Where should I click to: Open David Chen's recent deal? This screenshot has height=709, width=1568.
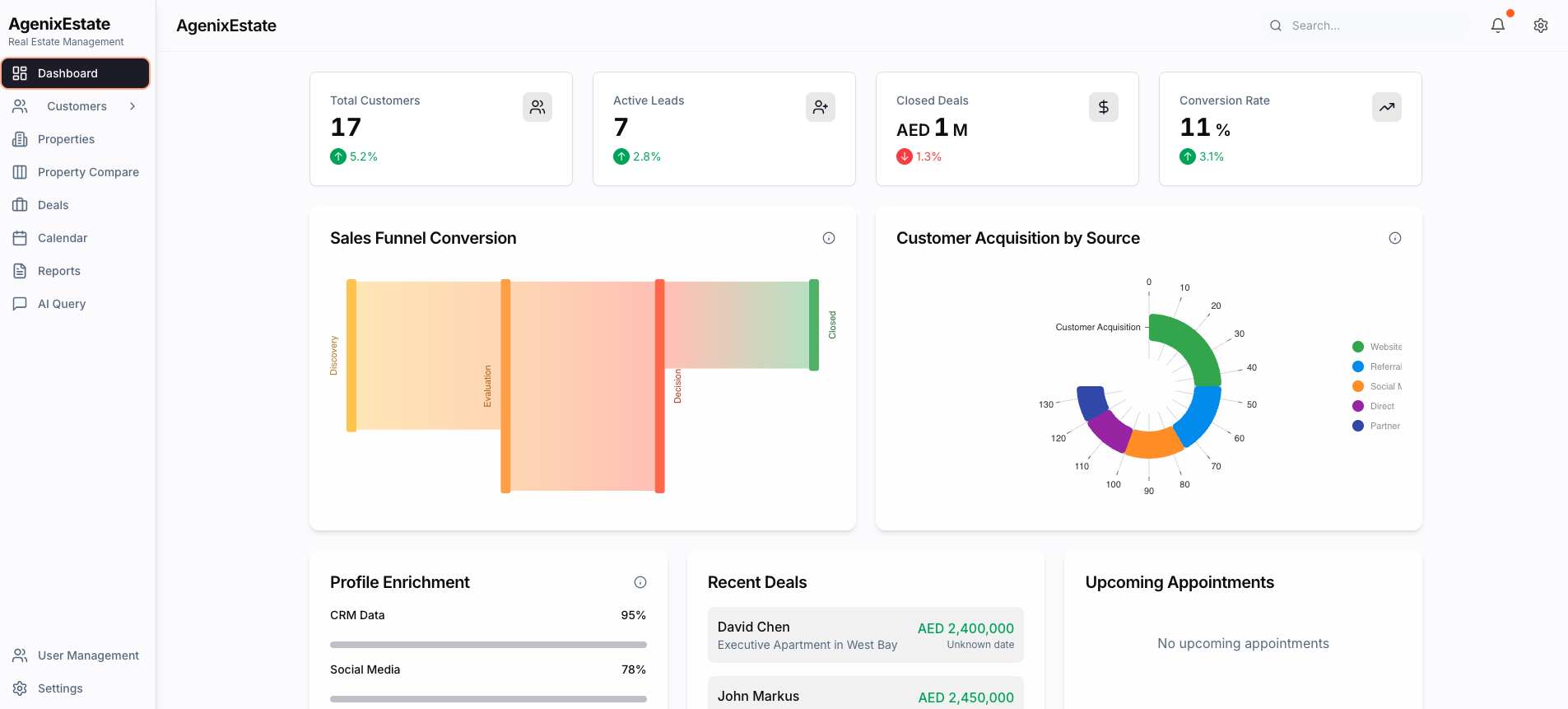865,635
